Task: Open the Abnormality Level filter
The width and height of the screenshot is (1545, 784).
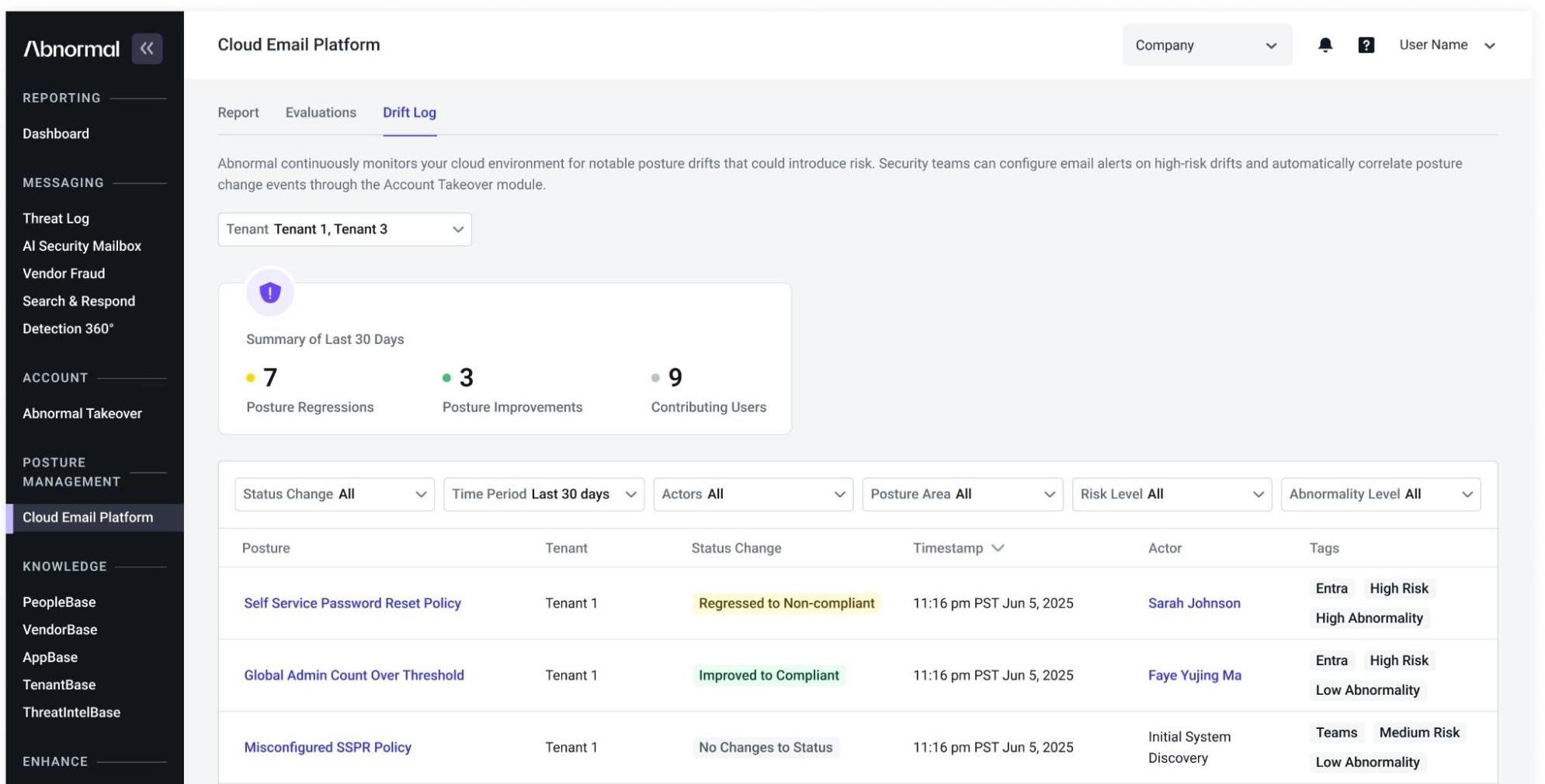Action: coord(1380,494)
